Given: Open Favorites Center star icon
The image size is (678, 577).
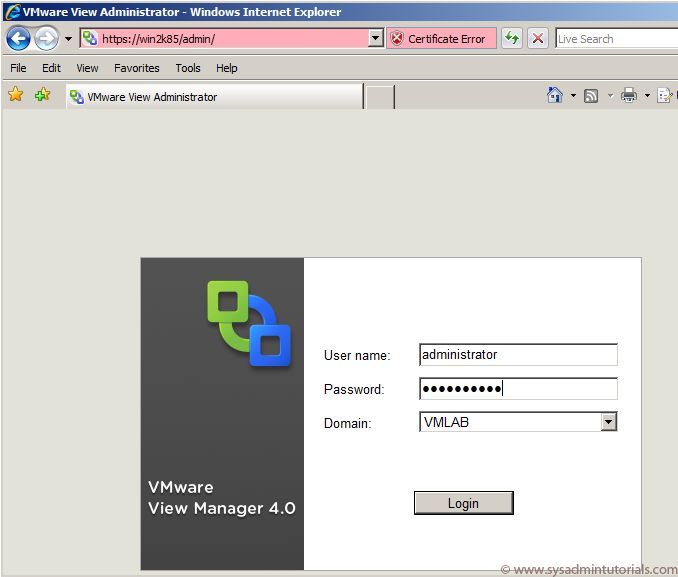Looking at the screenshot, I should pos(16,94).
